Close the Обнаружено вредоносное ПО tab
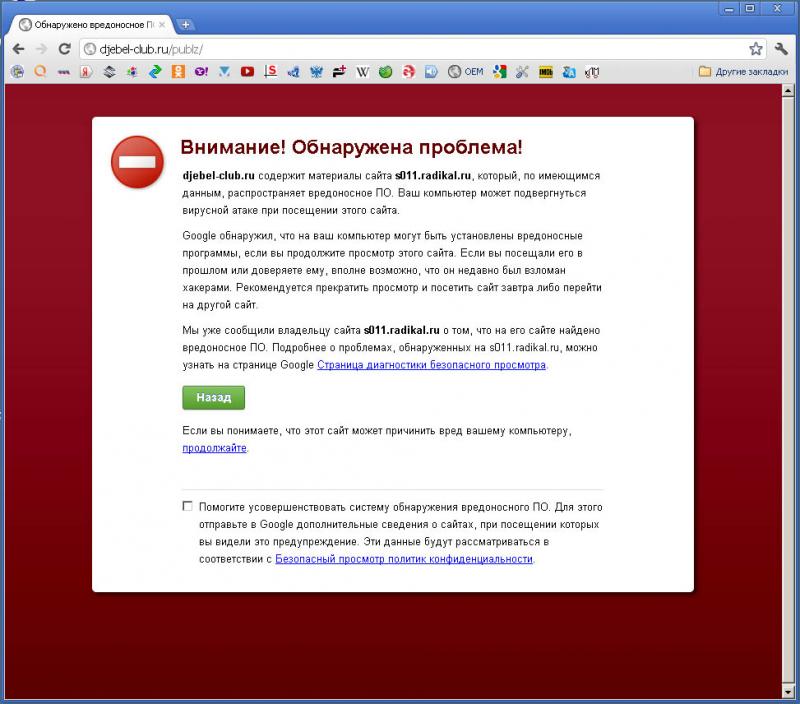 click(162, 24)
